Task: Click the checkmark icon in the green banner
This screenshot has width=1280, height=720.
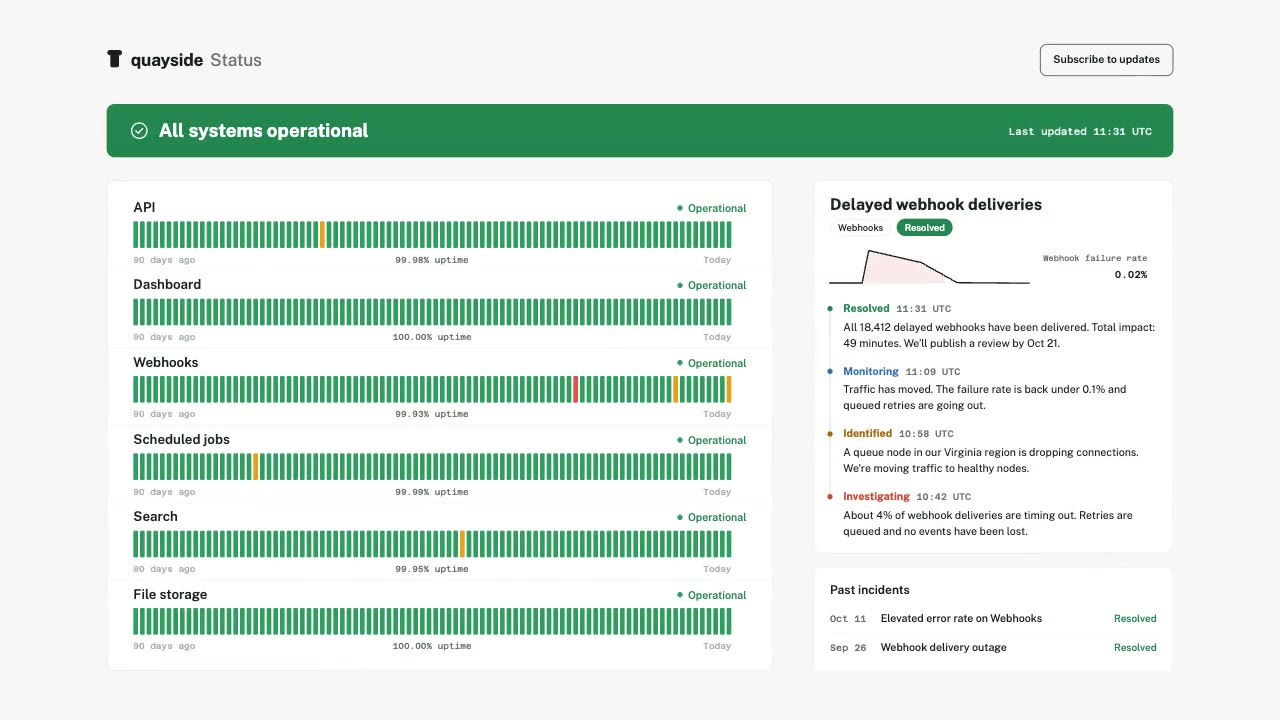Action: coord(139,131)
